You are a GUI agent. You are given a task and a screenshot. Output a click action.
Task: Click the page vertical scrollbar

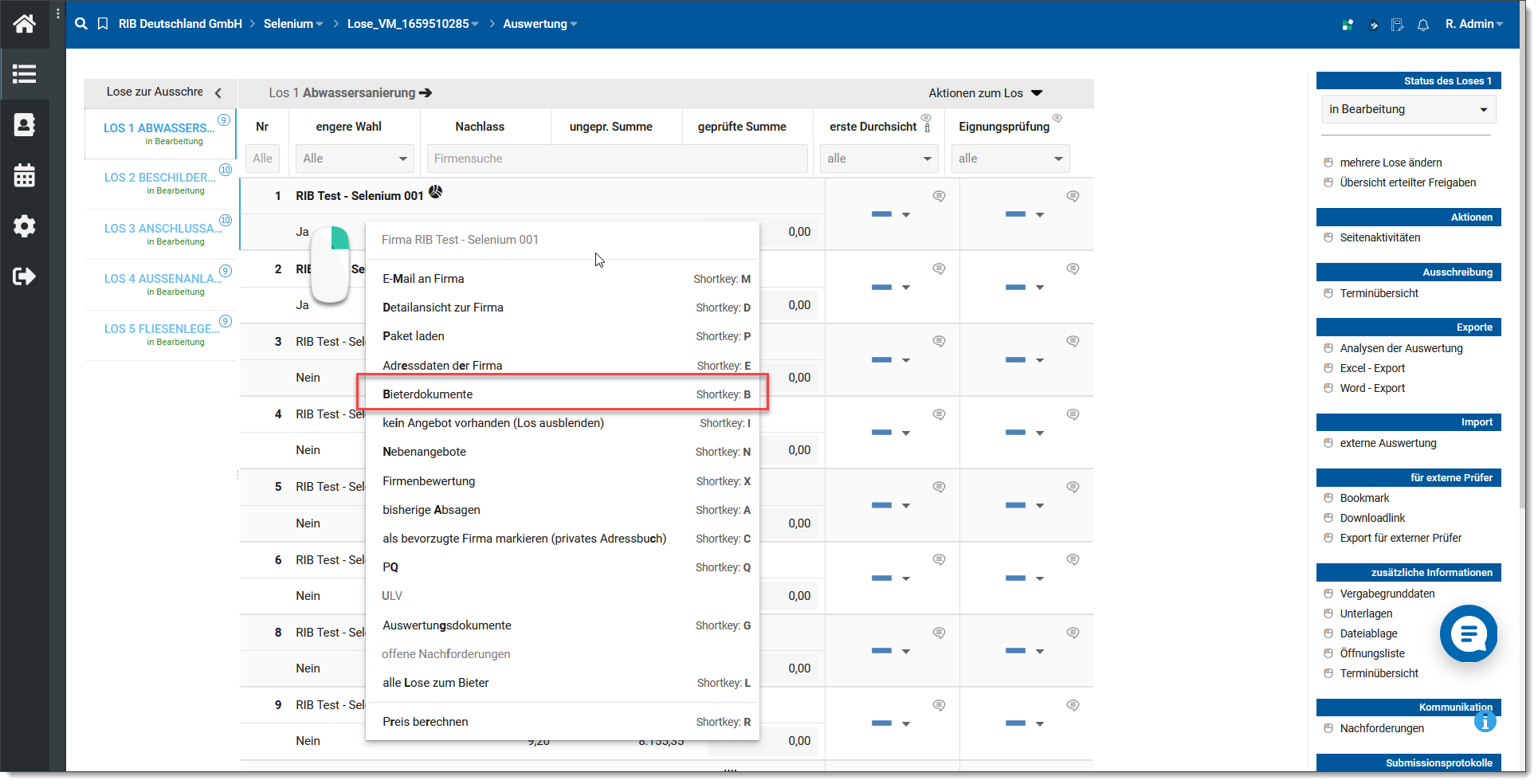(1524, 255)
